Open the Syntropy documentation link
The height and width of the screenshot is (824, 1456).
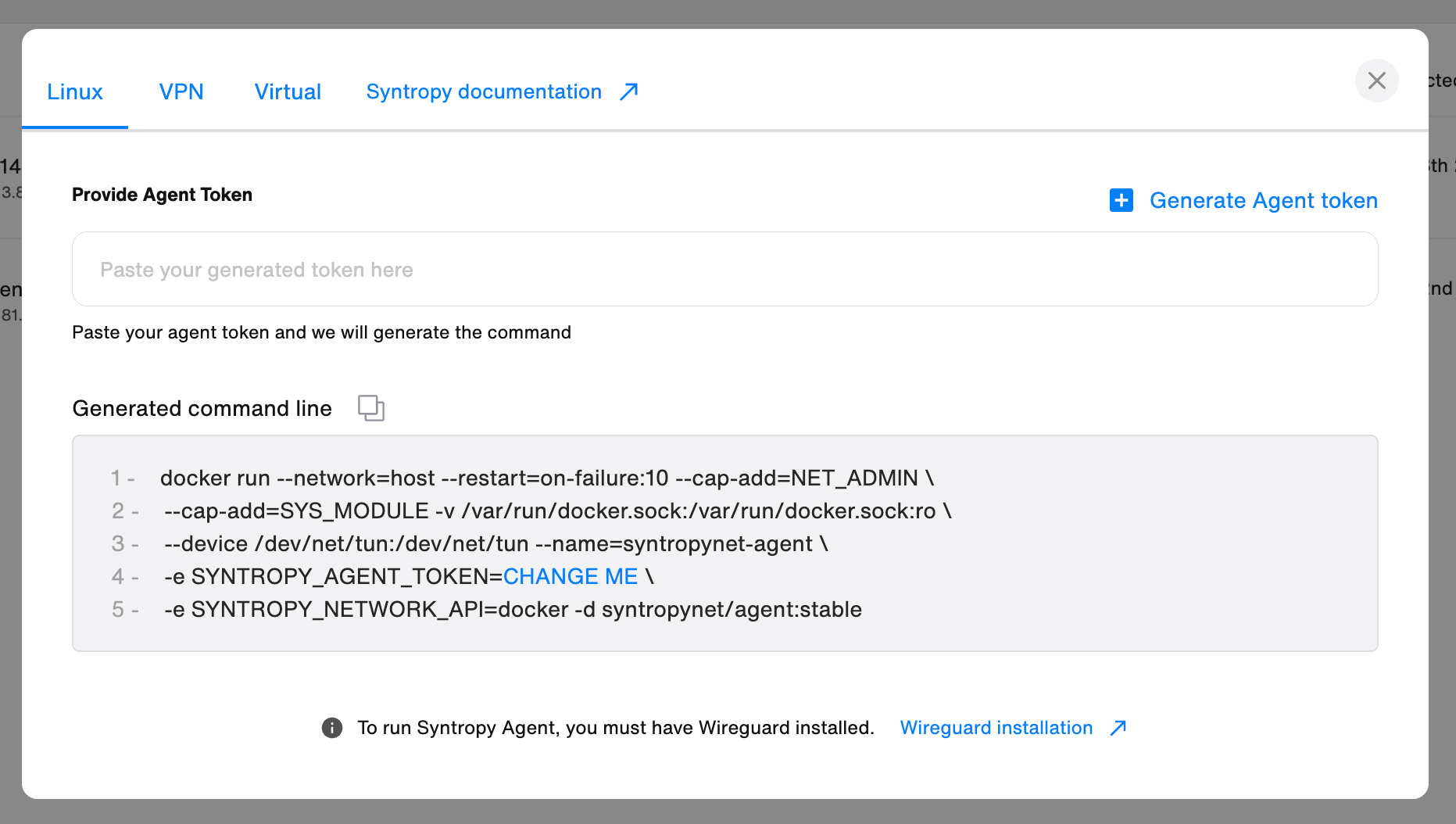[484, 92]
